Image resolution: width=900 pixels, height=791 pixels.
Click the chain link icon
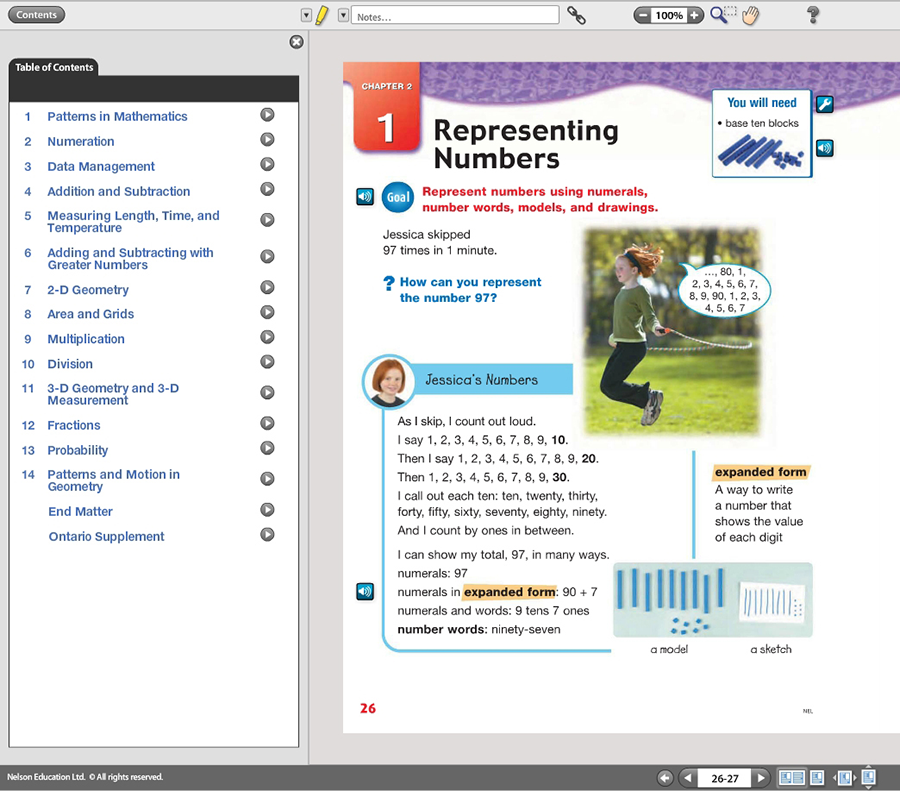576,15
